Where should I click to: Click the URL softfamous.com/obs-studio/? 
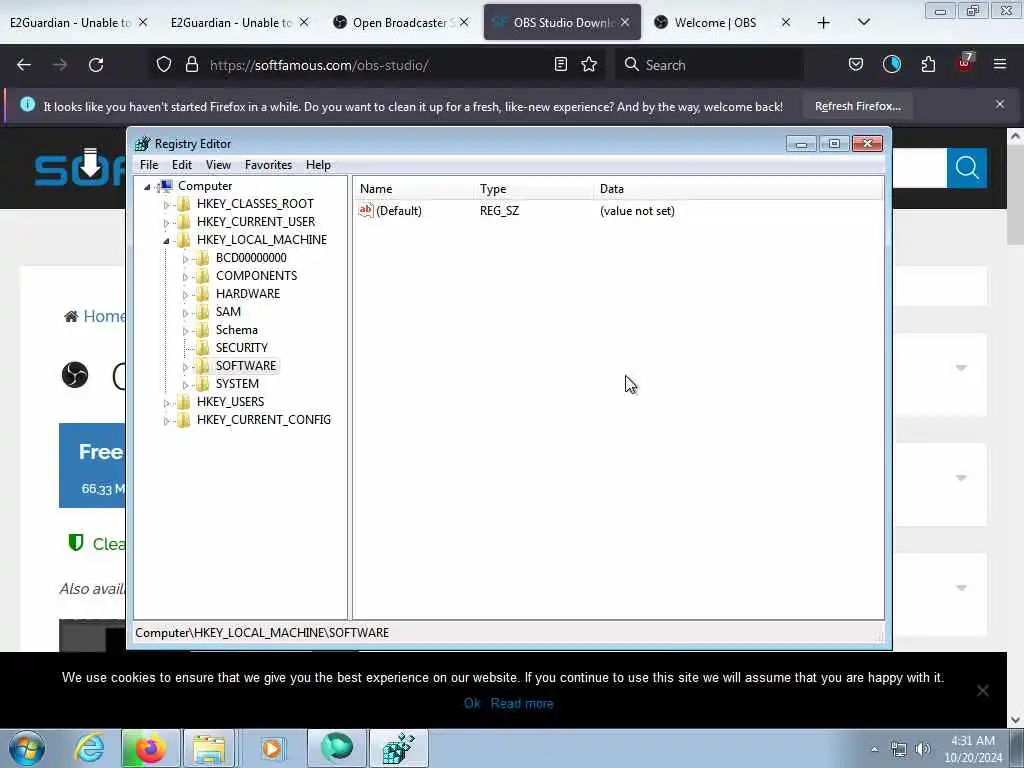pyautogui.click(x=319, y=65)
